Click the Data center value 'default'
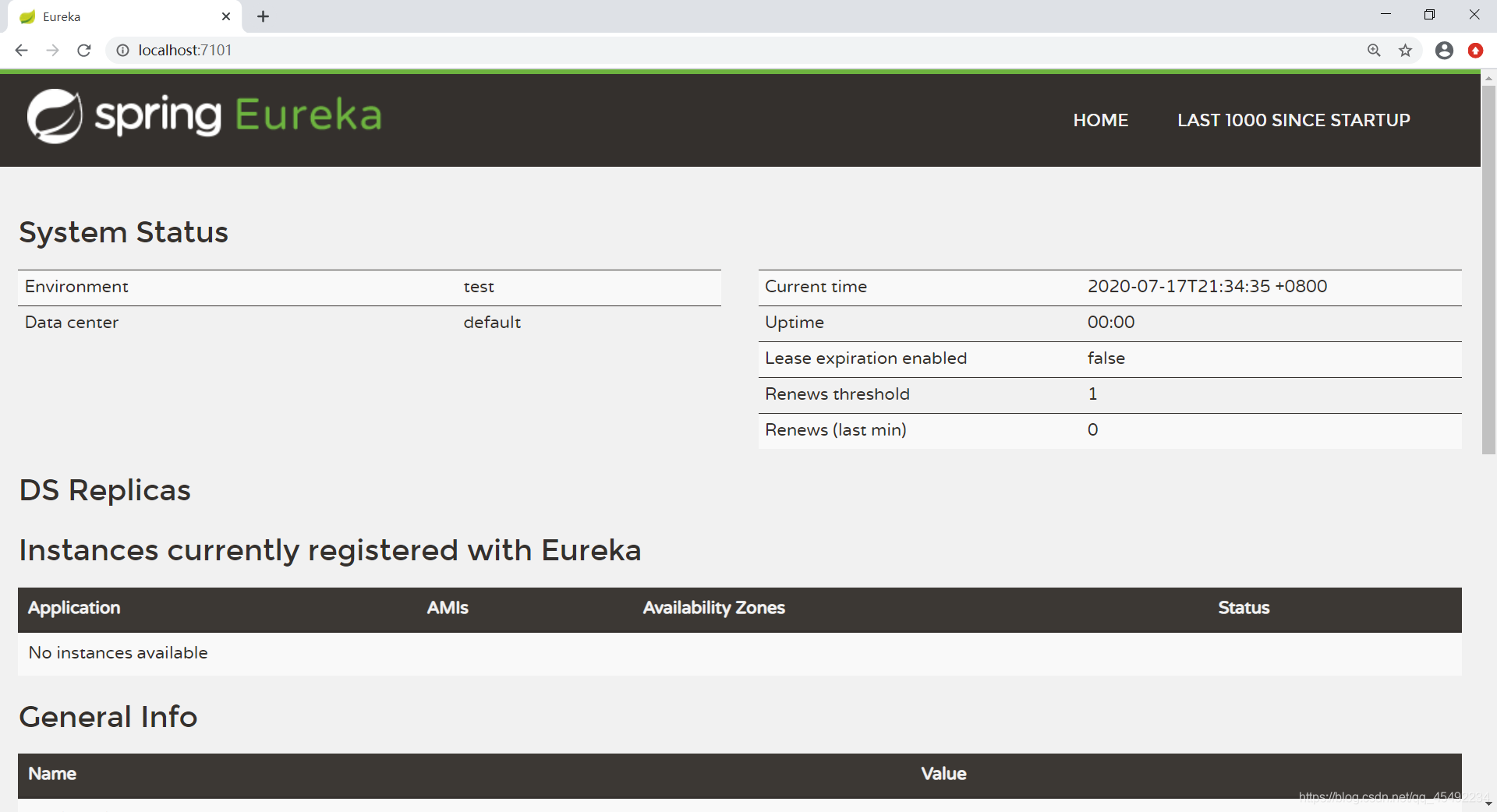The image size is (1497, 812). tap(492, 323)
